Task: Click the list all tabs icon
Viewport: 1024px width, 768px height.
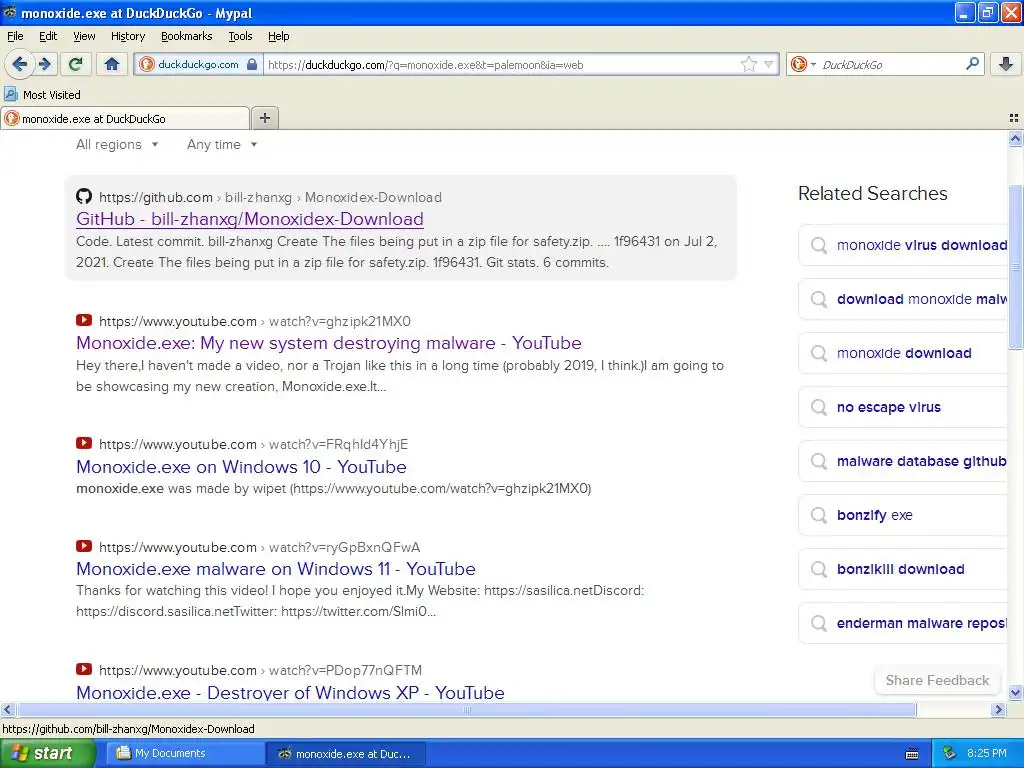Action: 1014,118
